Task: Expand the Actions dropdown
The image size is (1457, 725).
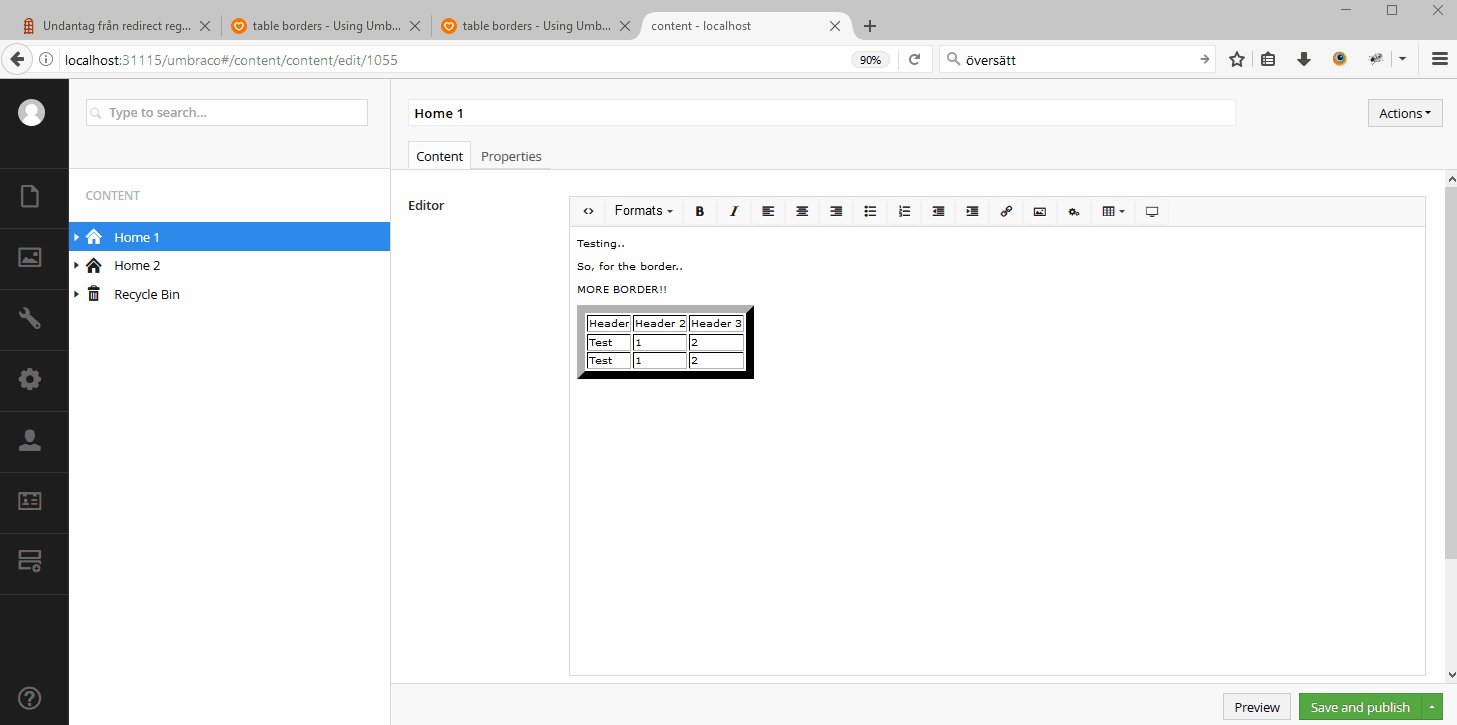Action: [1404, 113]
